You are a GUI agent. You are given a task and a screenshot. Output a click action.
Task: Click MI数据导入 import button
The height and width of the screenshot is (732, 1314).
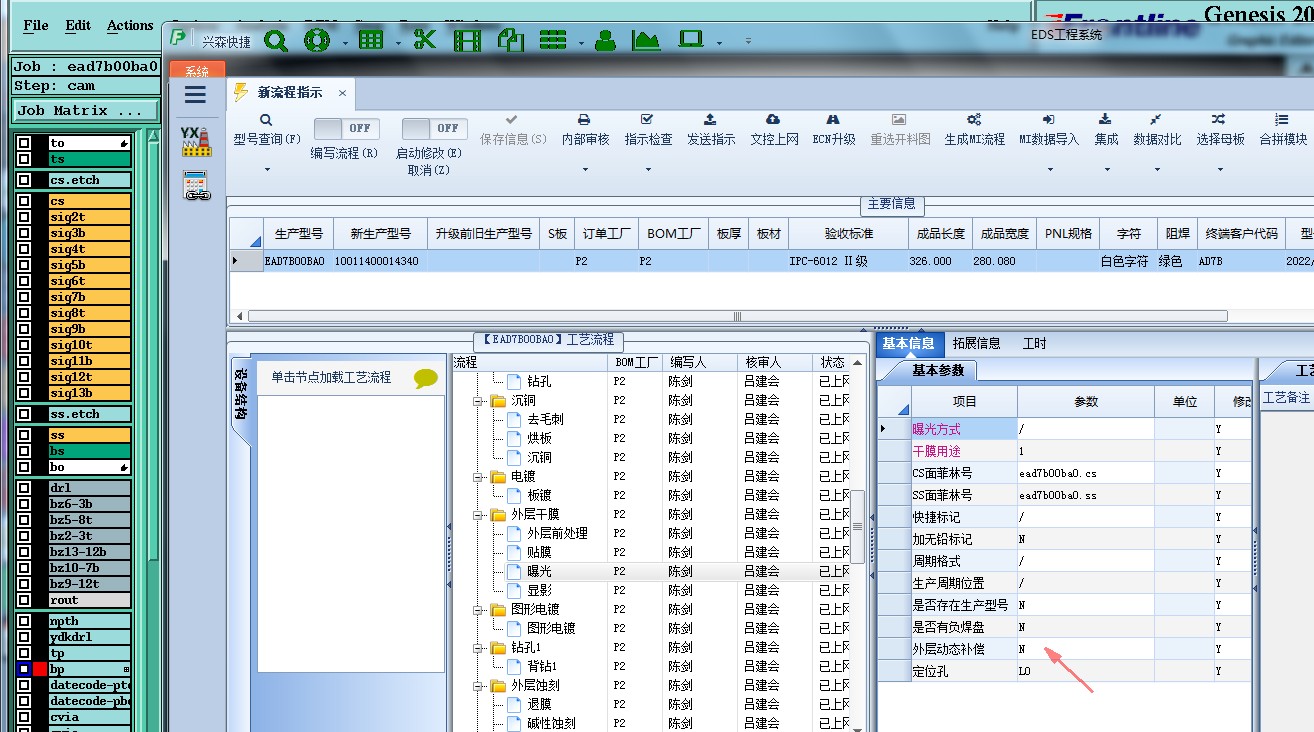(1049, 131)
